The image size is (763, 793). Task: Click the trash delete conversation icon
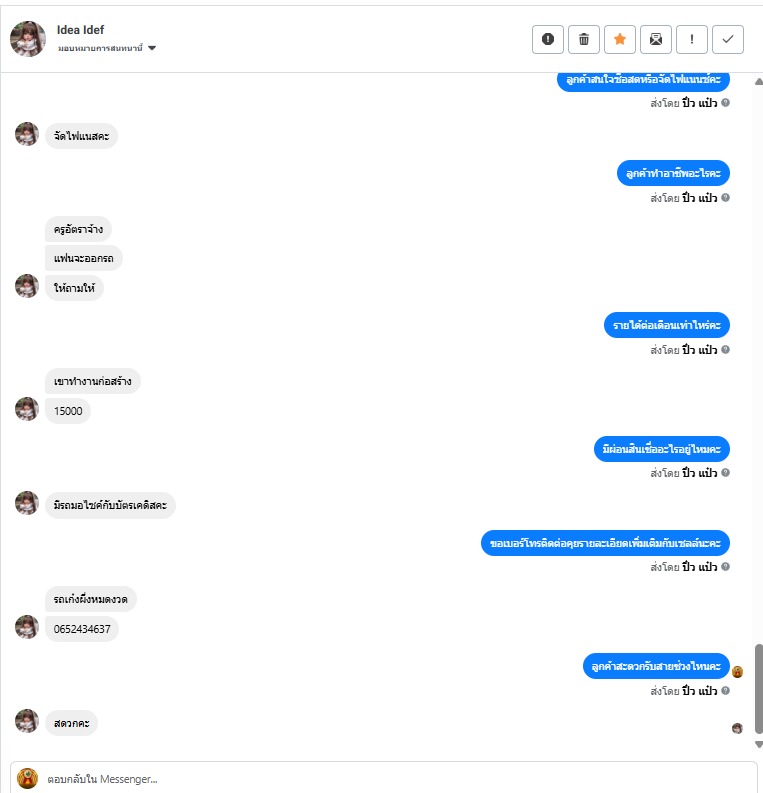coord(584,39)
